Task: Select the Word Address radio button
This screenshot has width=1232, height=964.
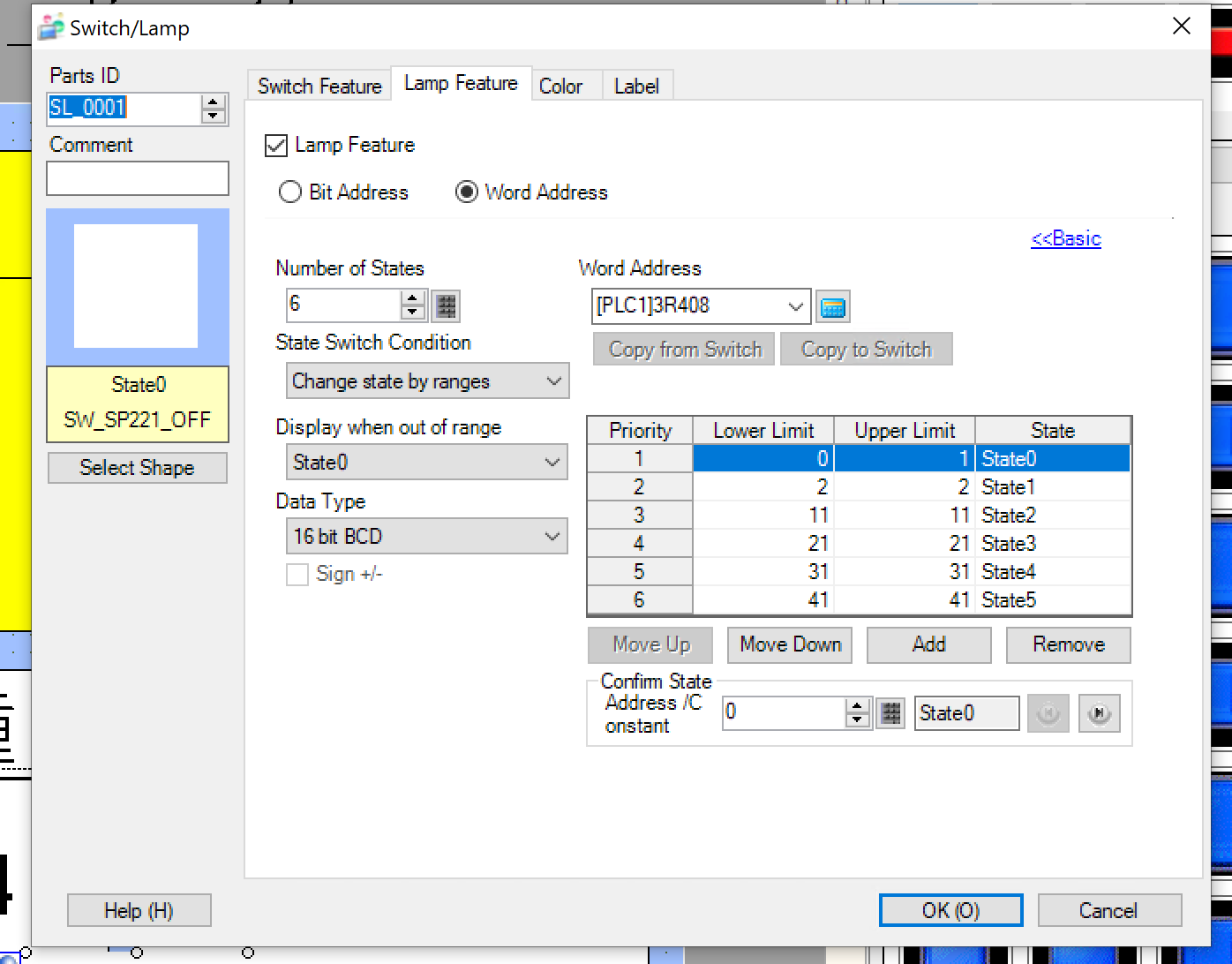Action: (467, 192)
